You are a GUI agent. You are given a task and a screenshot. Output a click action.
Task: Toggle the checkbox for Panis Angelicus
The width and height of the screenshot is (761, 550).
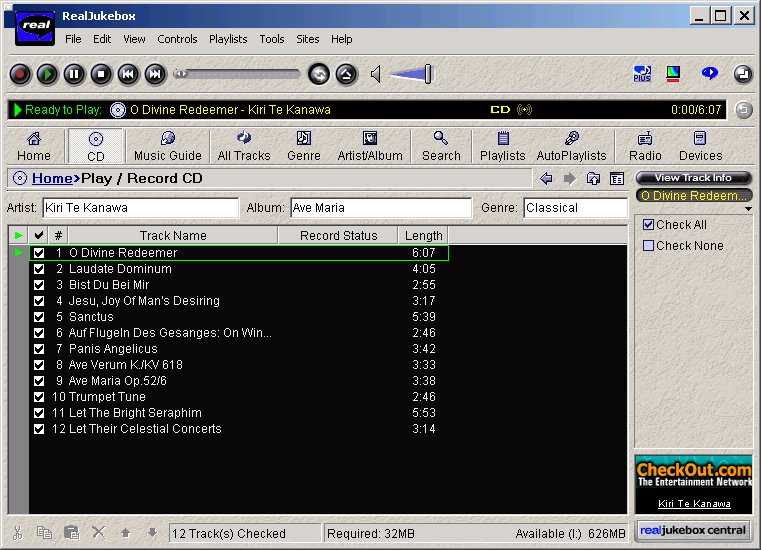[x=39, y=349]
